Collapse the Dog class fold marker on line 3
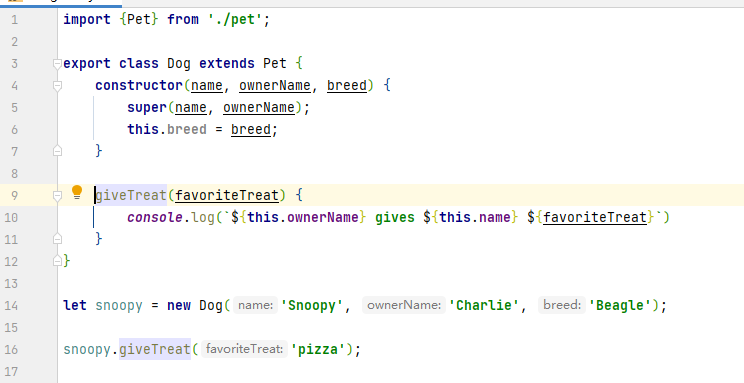This screenshot has width=744, height=383. coord(57,64)
